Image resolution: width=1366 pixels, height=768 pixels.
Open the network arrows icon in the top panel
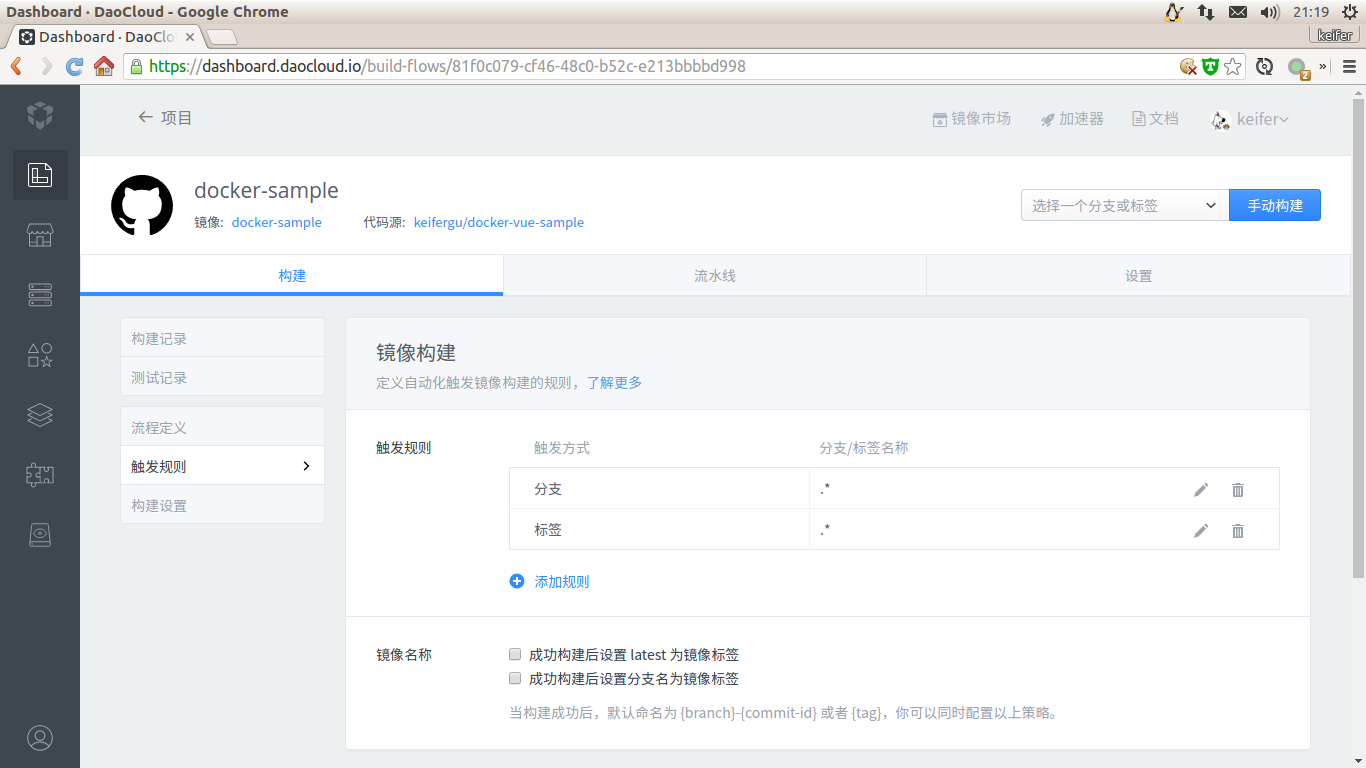click(1206, 12)
